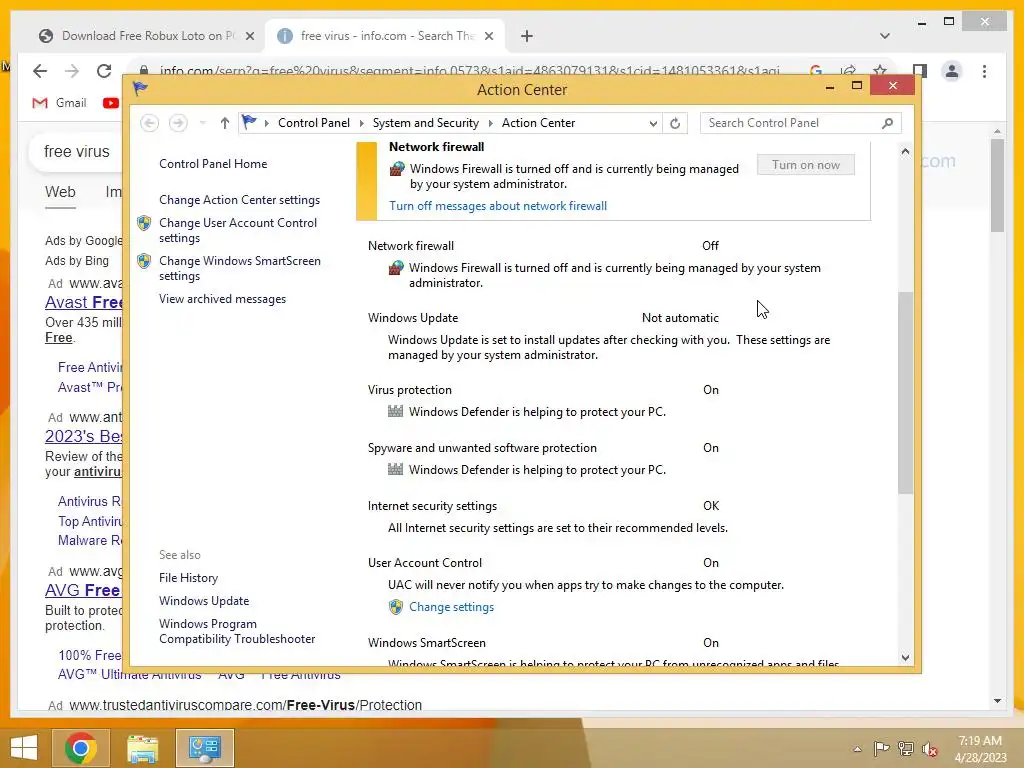
Task: Click Action Center breadcrumb segment
Action: 538,123
